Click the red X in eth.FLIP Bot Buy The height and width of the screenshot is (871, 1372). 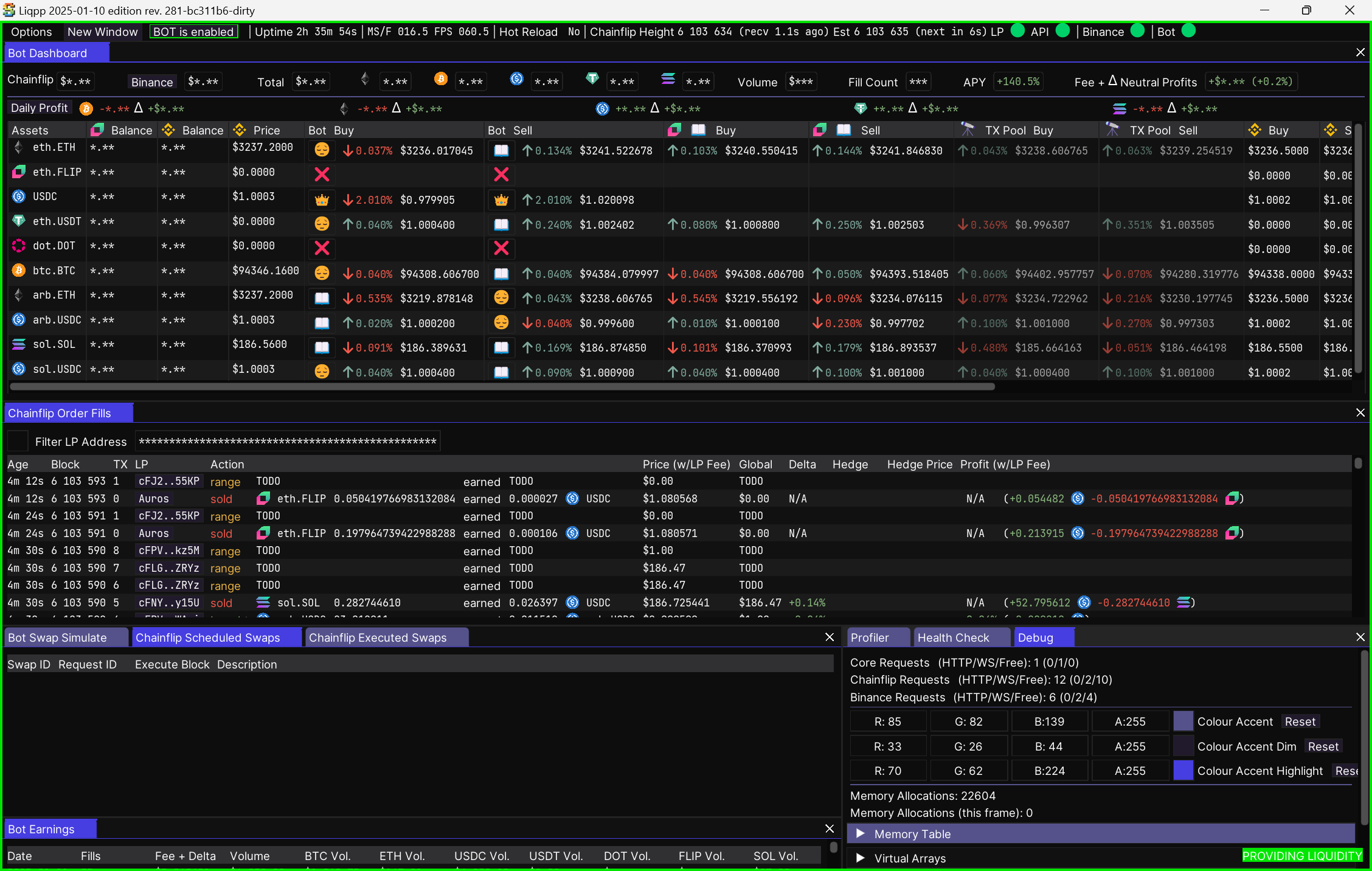click(x=322, y=175)
